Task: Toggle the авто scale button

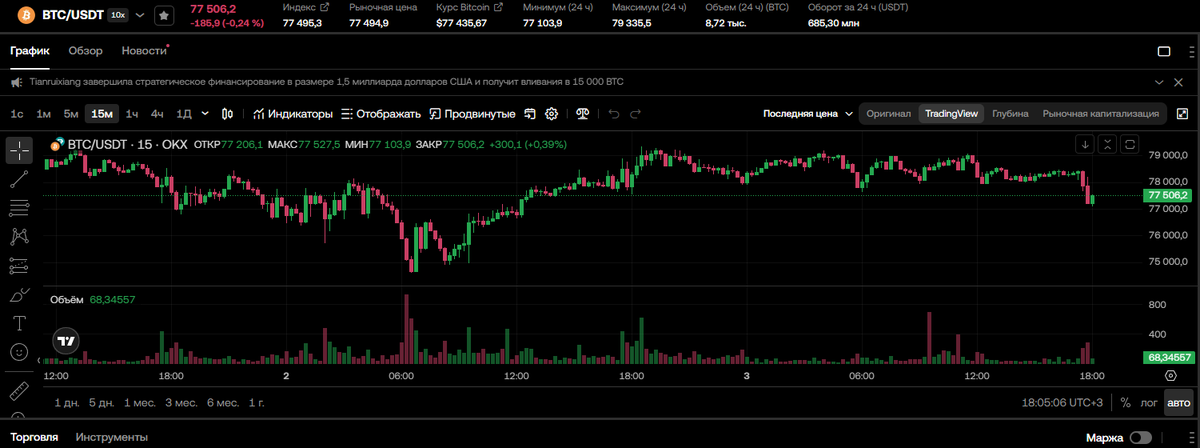Action: click(x=1179, y=403)
